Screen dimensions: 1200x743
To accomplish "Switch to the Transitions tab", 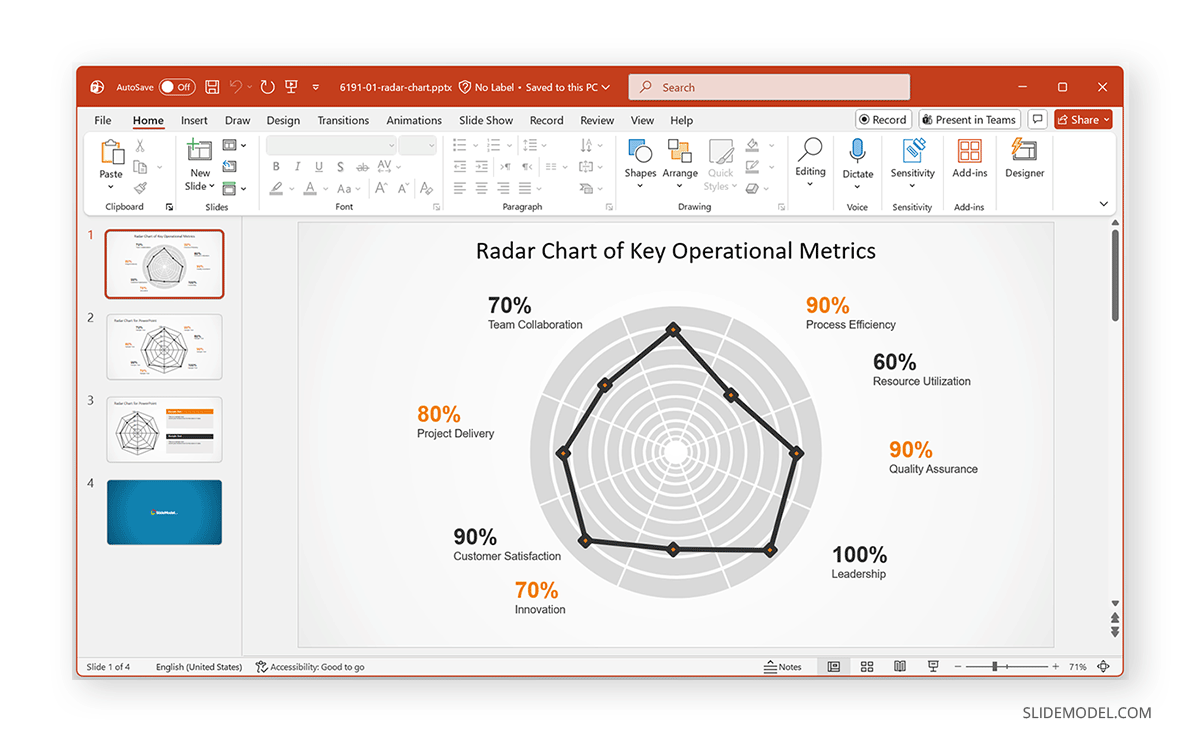I will tap(343, 120).
